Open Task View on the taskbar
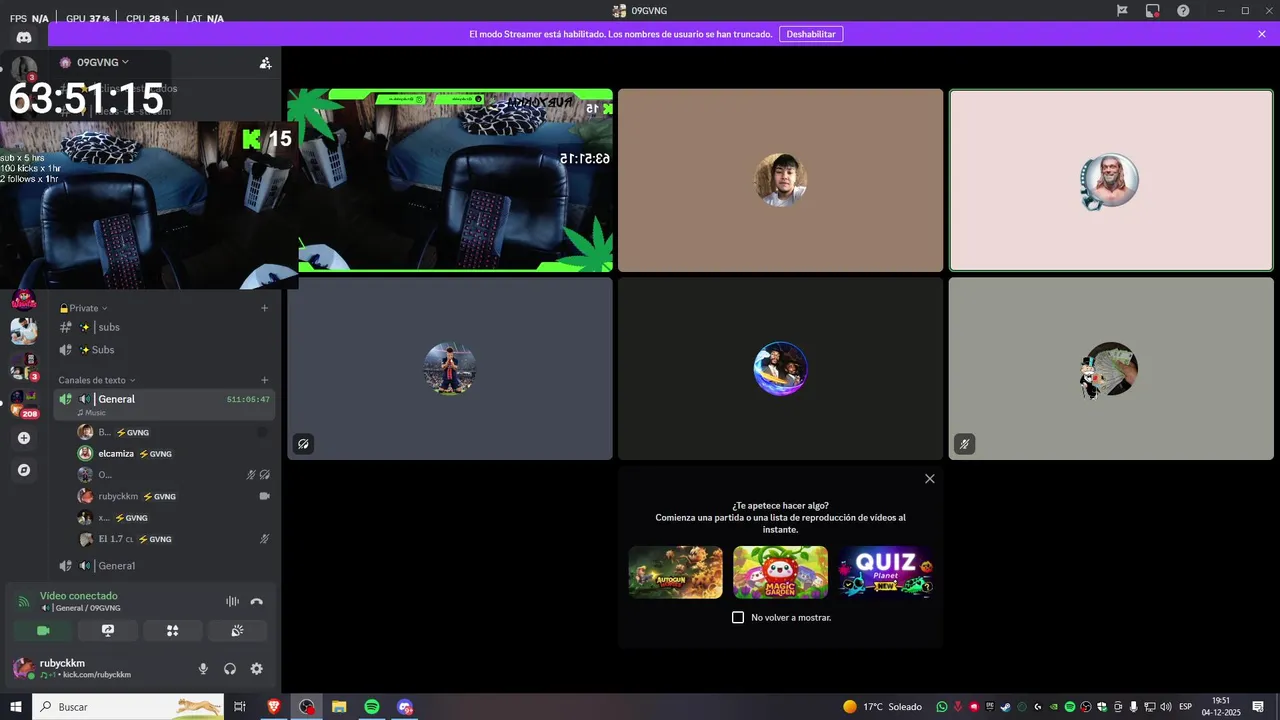 click(x=240, y=707)
